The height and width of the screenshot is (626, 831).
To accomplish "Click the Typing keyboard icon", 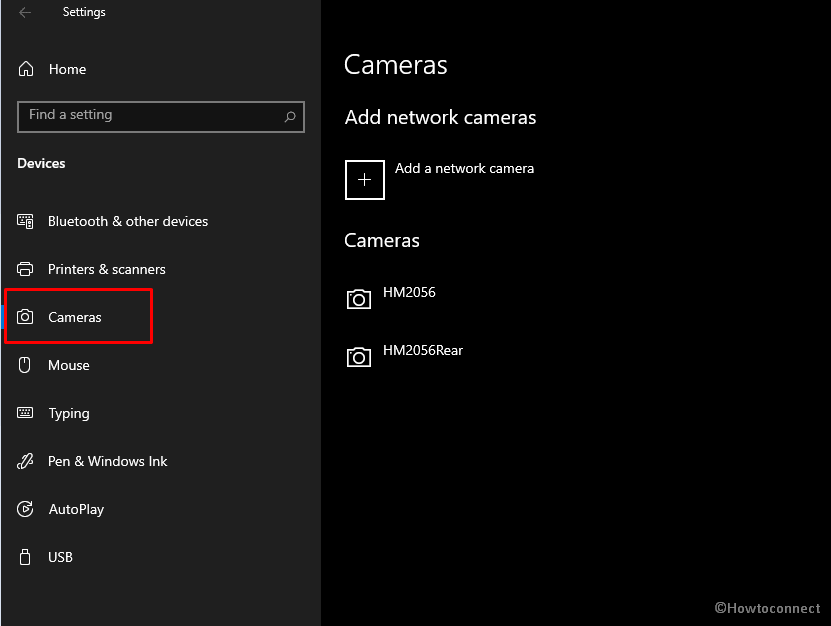I will pyautogui.click(x=26, y=413).
